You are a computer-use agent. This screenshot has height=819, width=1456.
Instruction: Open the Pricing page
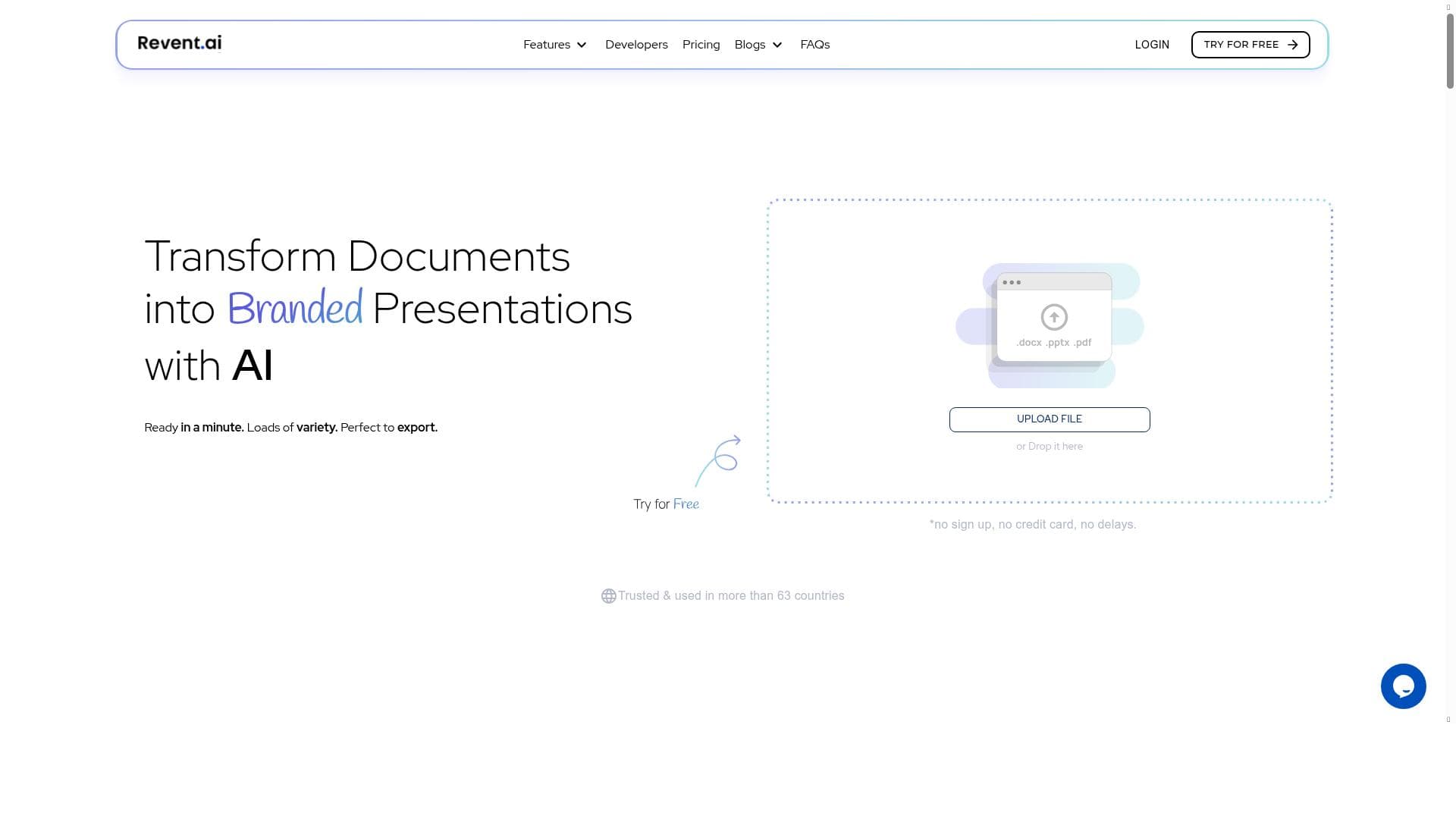(x=701, y=45)
